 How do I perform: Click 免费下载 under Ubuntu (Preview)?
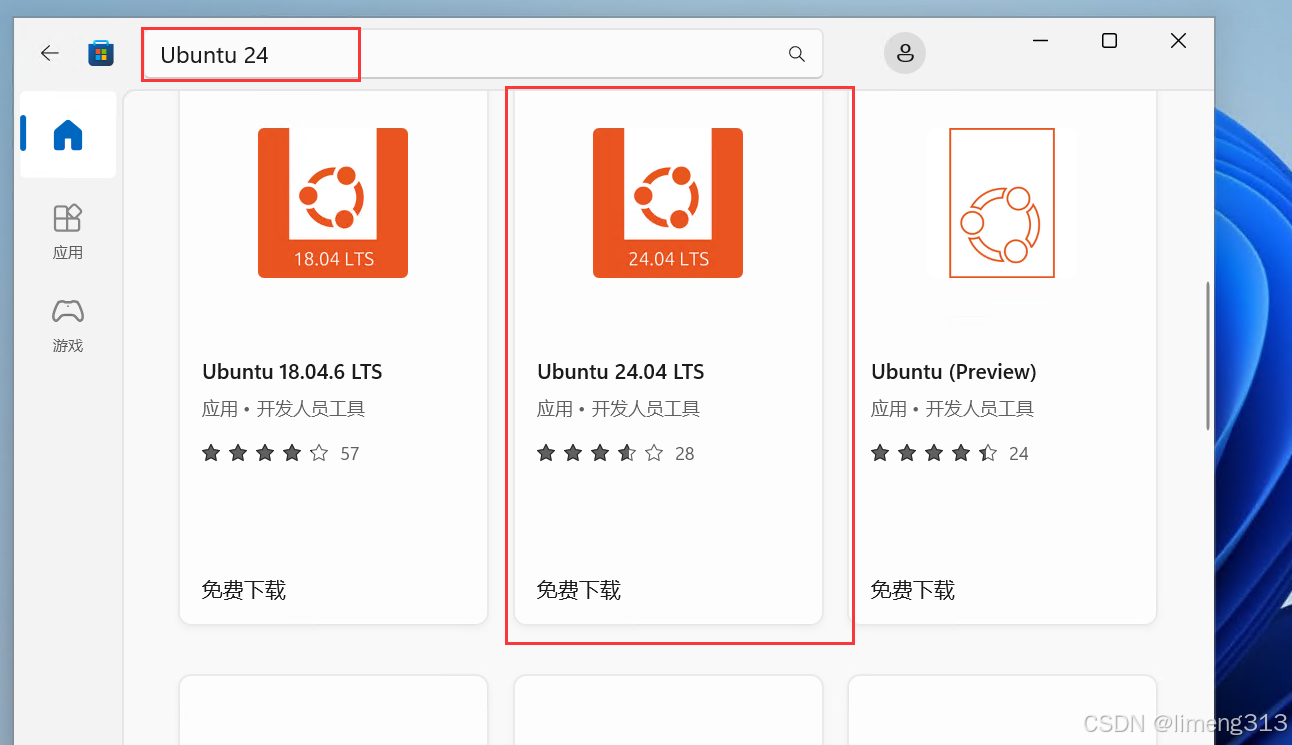(x=913, y=590)
